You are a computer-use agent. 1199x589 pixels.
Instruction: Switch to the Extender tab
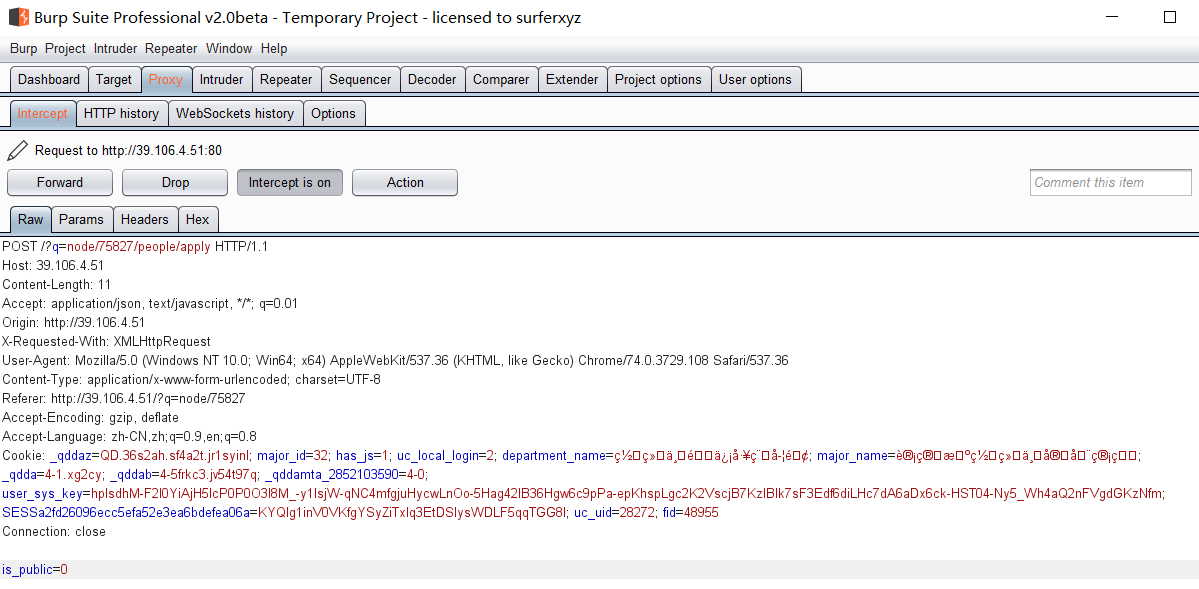point(572,80)
